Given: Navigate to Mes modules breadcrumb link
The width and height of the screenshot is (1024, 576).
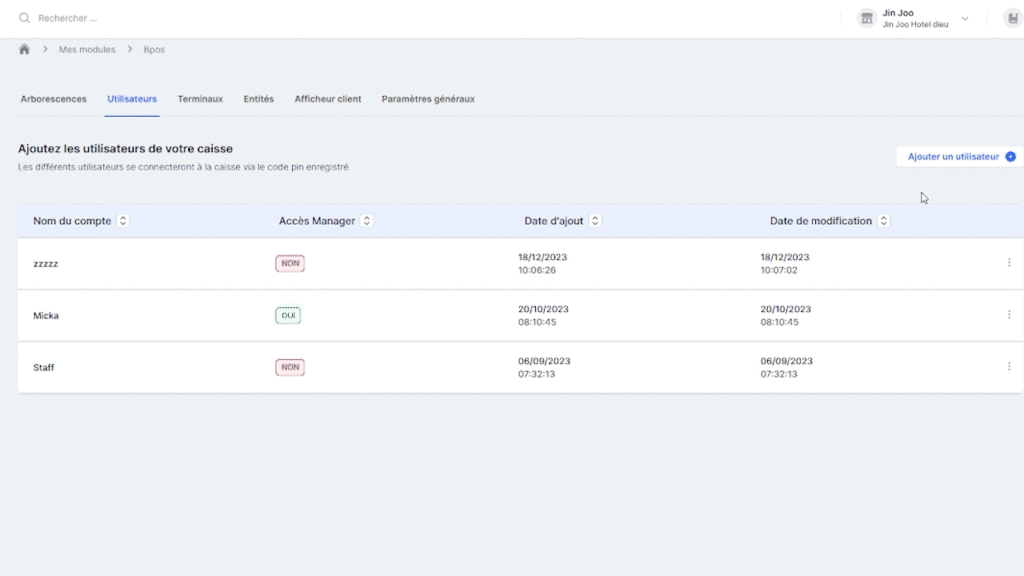Looking at the screenshot, I should click(85, 49).
